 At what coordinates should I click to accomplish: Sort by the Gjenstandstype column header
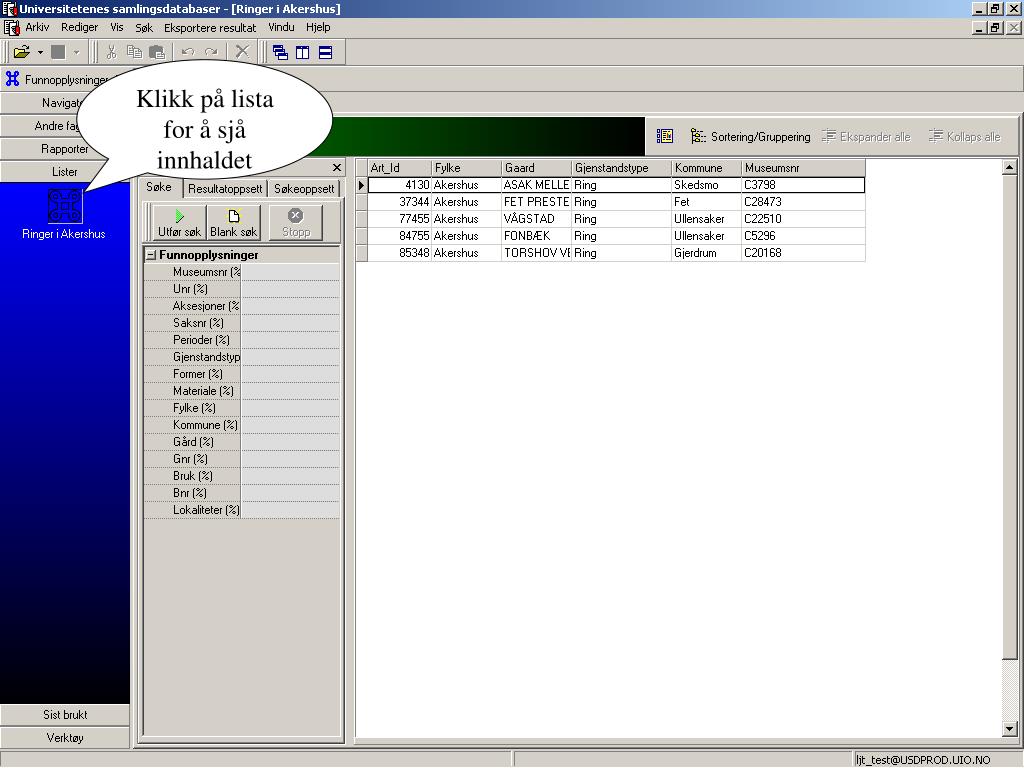622,168
